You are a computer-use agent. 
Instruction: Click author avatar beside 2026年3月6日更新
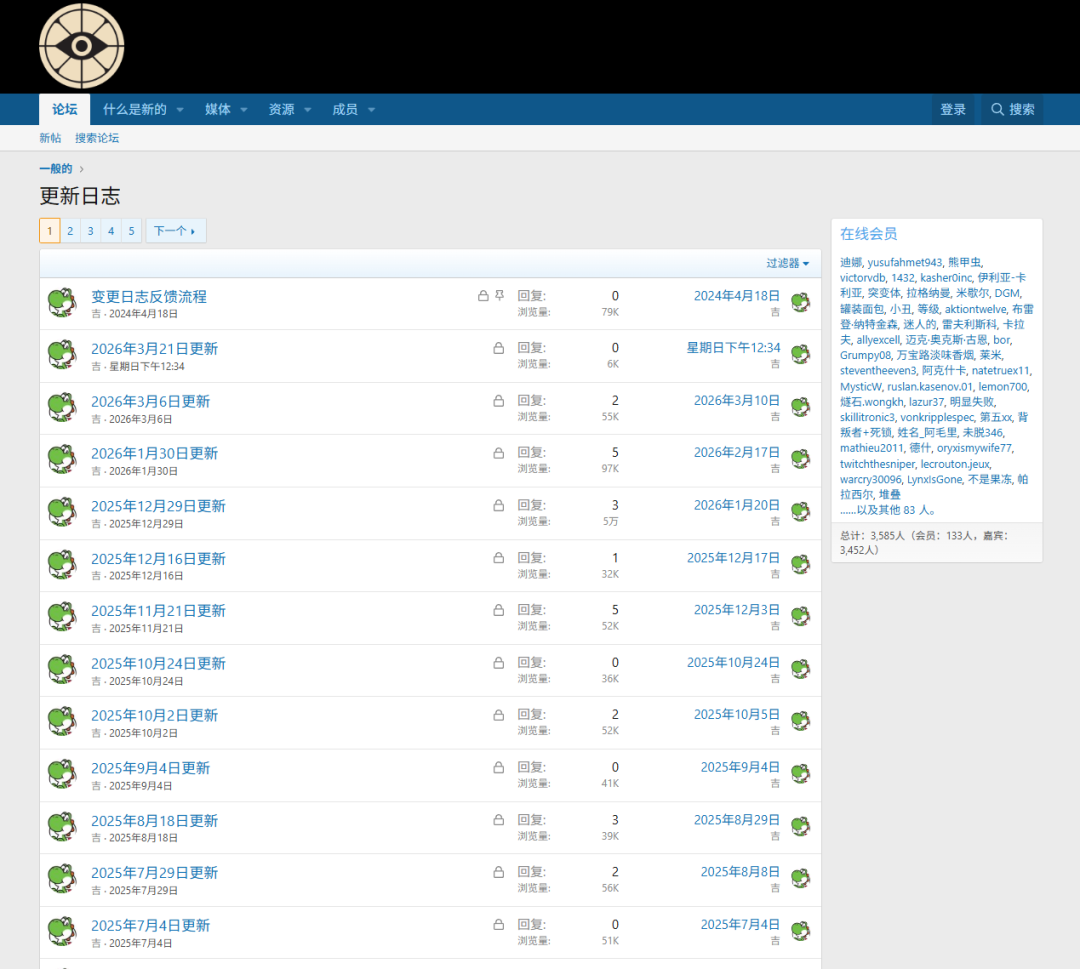coord(62,408)
